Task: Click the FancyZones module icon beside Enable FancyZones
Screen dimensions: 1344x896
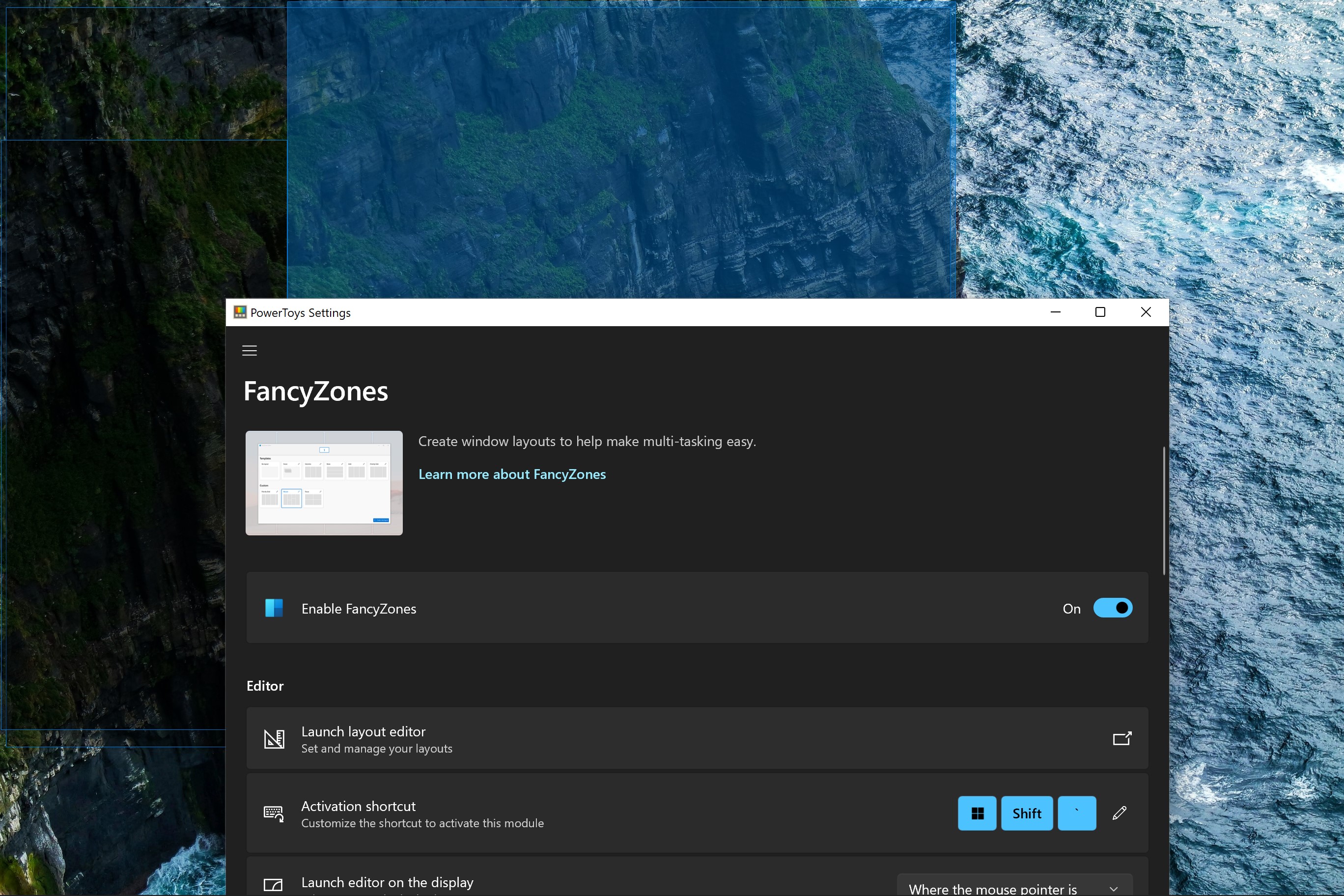Action: click(x=274, y=608)
